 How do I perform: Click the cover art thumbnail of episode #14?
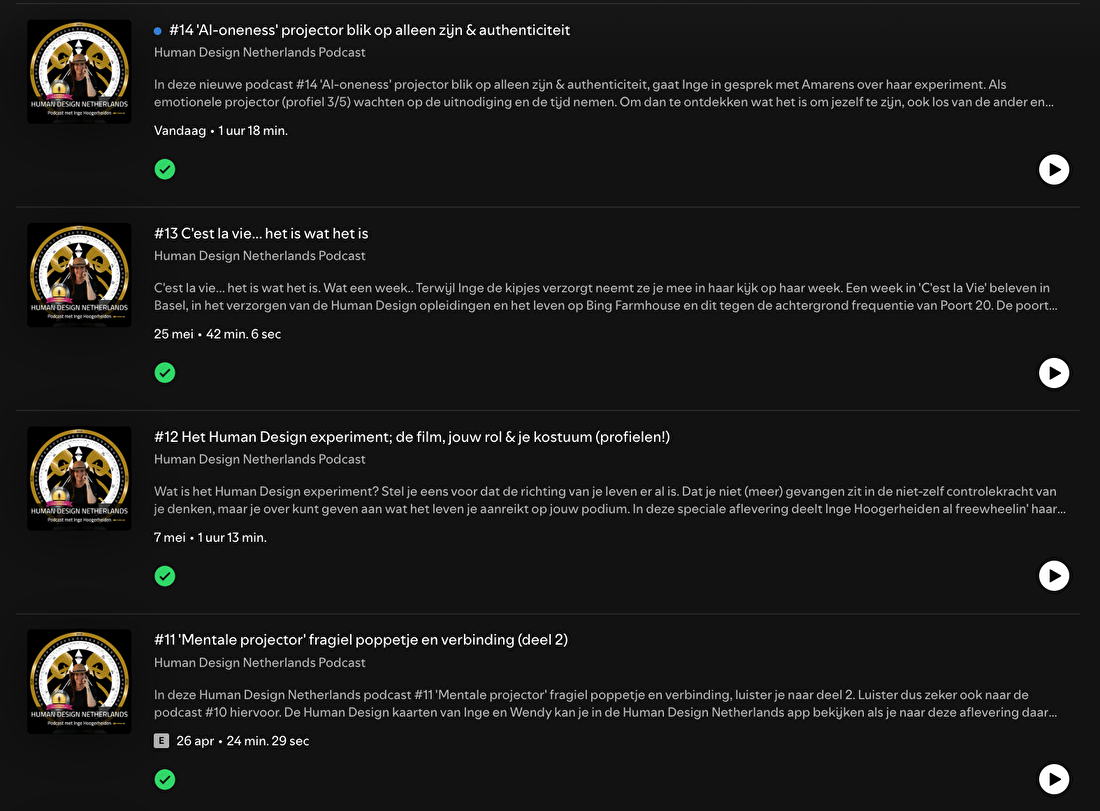[x=79, y=72]
